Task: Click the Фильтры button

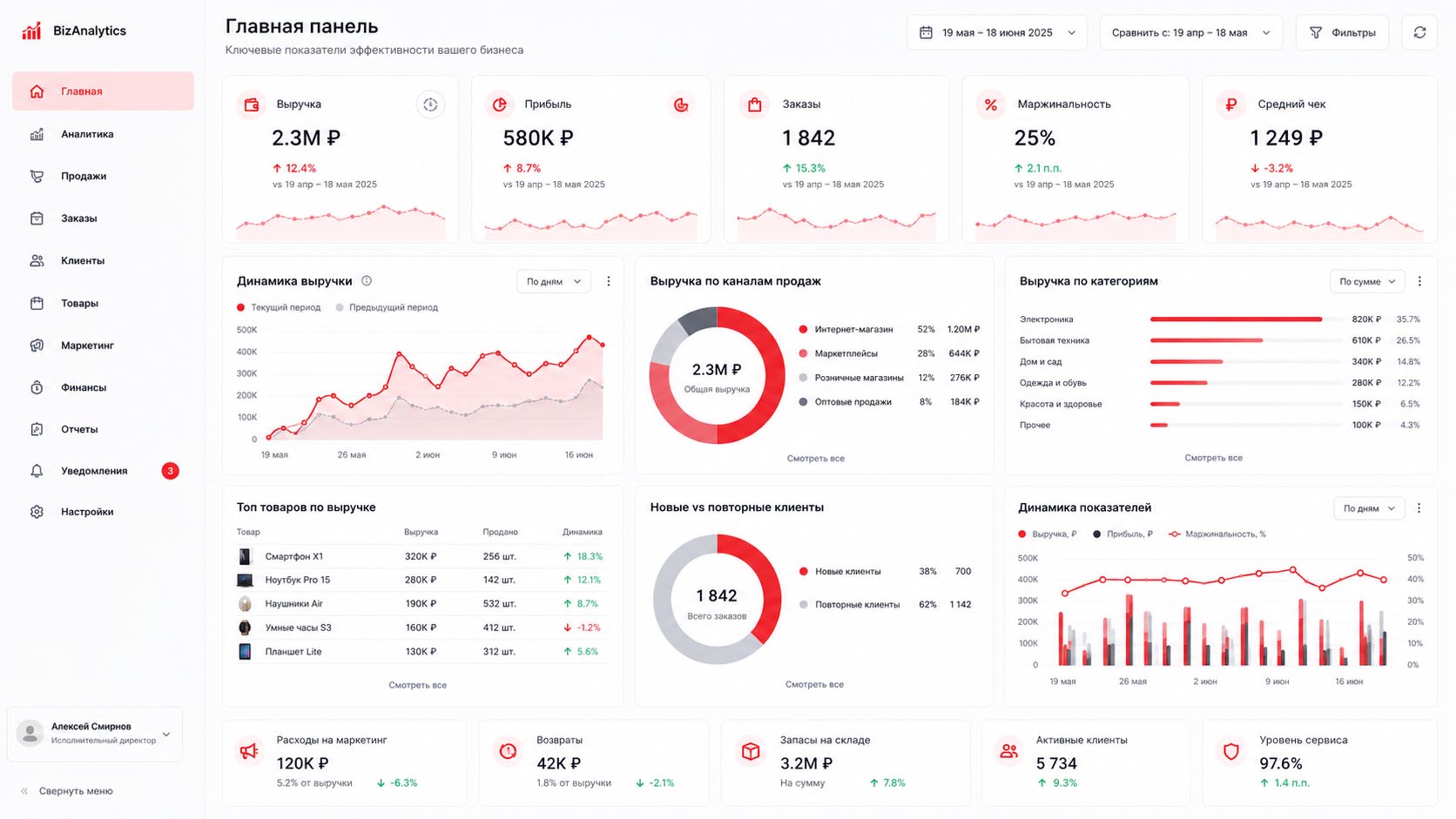Action: 1343,32
